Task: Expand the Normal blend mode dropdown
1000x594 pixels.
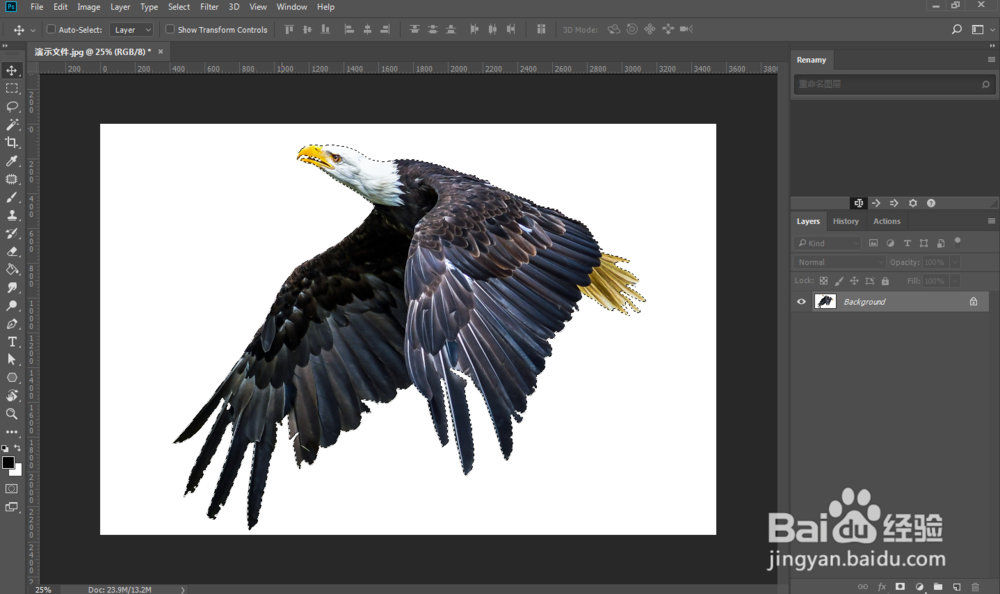Action: [840, 262]
